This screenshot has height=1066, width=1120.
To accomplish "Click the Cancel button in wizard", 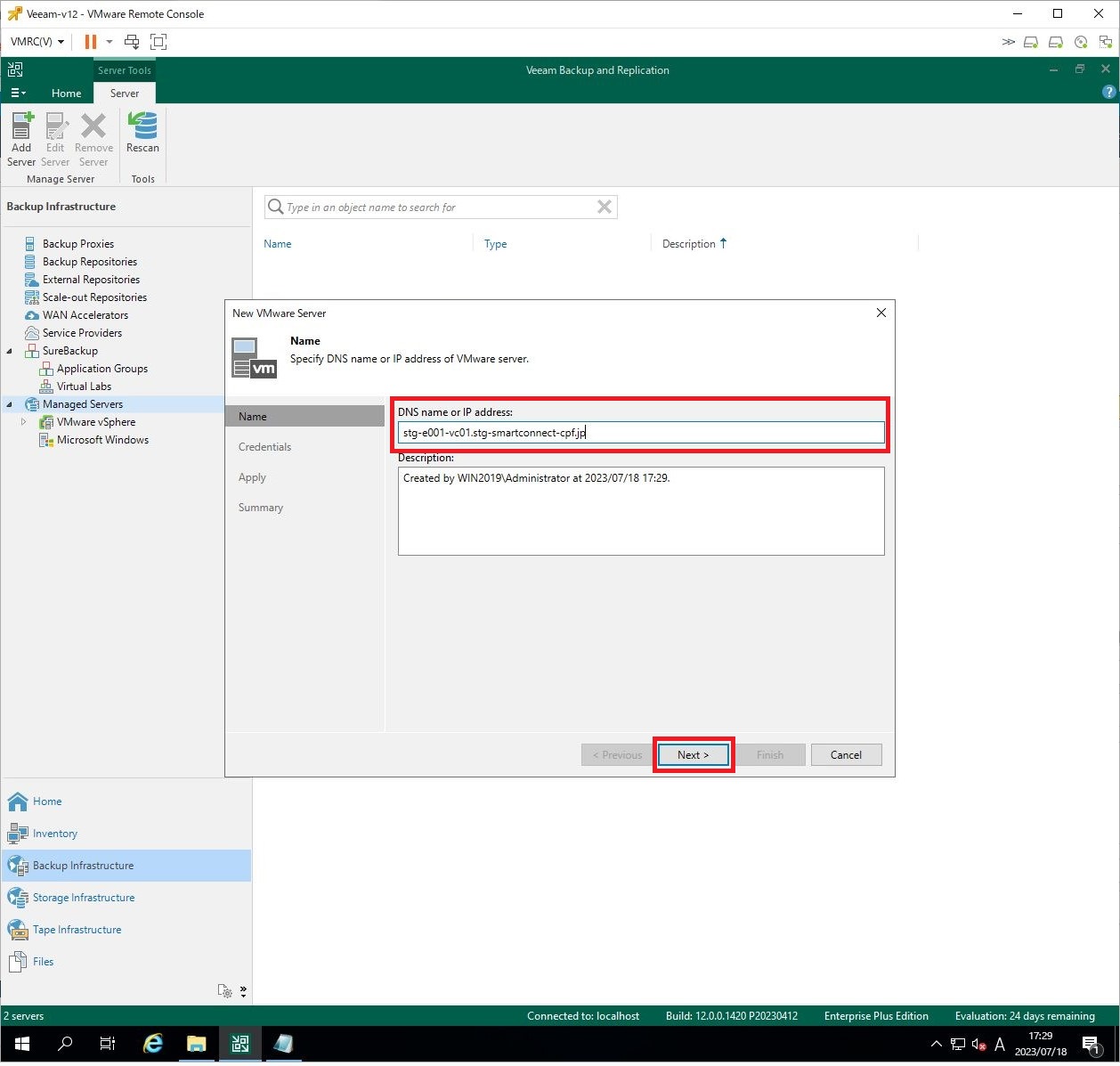I will coord(846,755).
